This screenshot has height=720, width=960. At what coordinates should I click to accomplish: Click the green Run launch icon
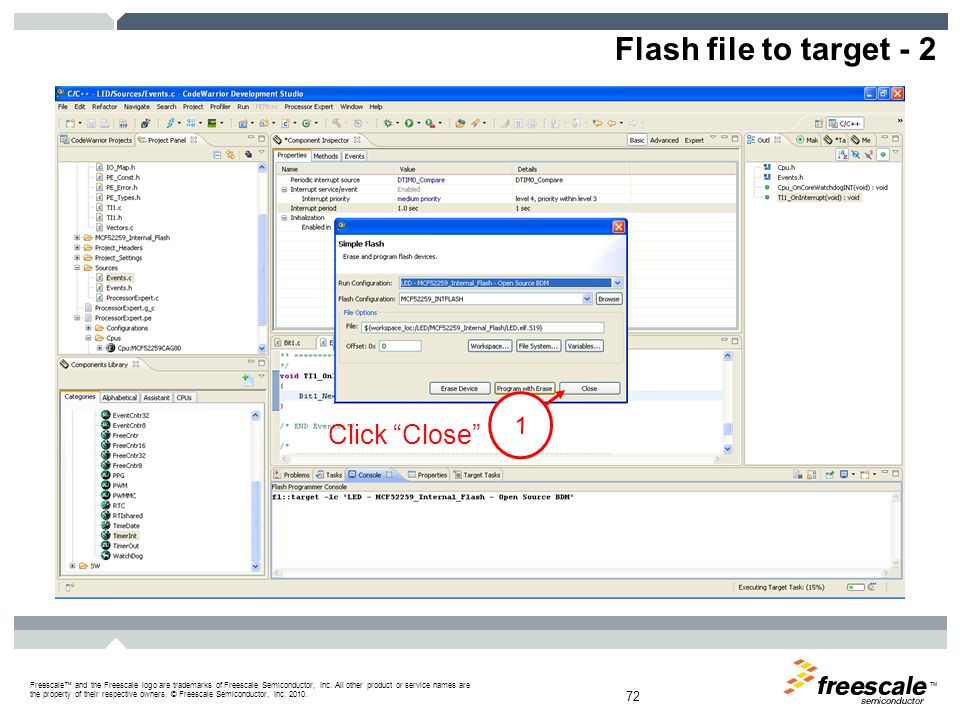coord(408,123)
